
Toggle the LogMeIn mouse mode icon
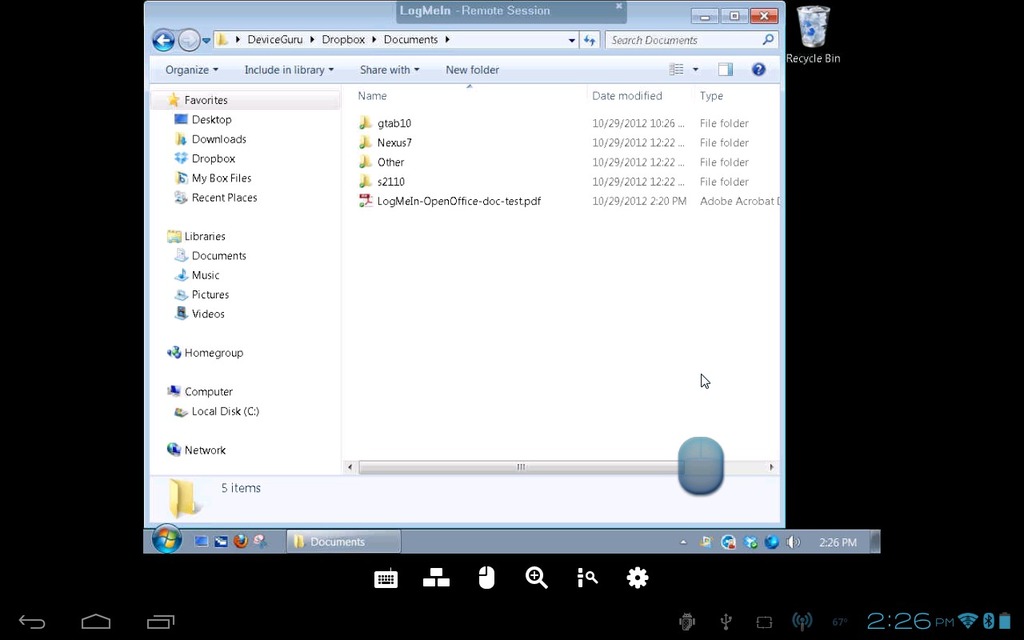click(487, 577)
